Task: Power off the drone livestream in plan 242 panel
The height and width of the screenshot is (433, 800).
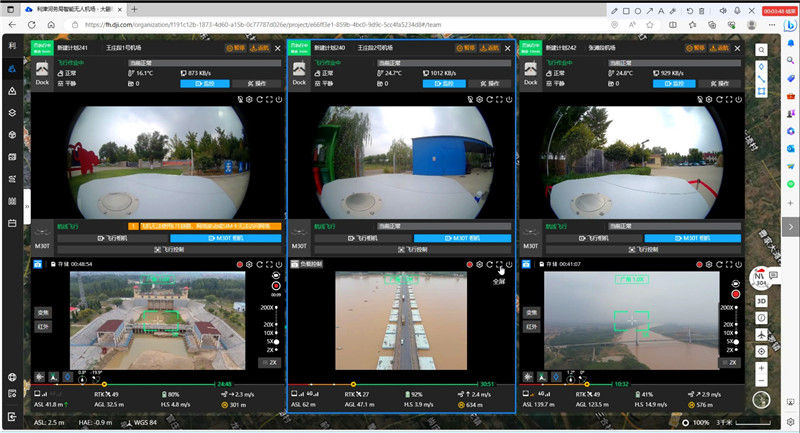Action: pos(739,264)
